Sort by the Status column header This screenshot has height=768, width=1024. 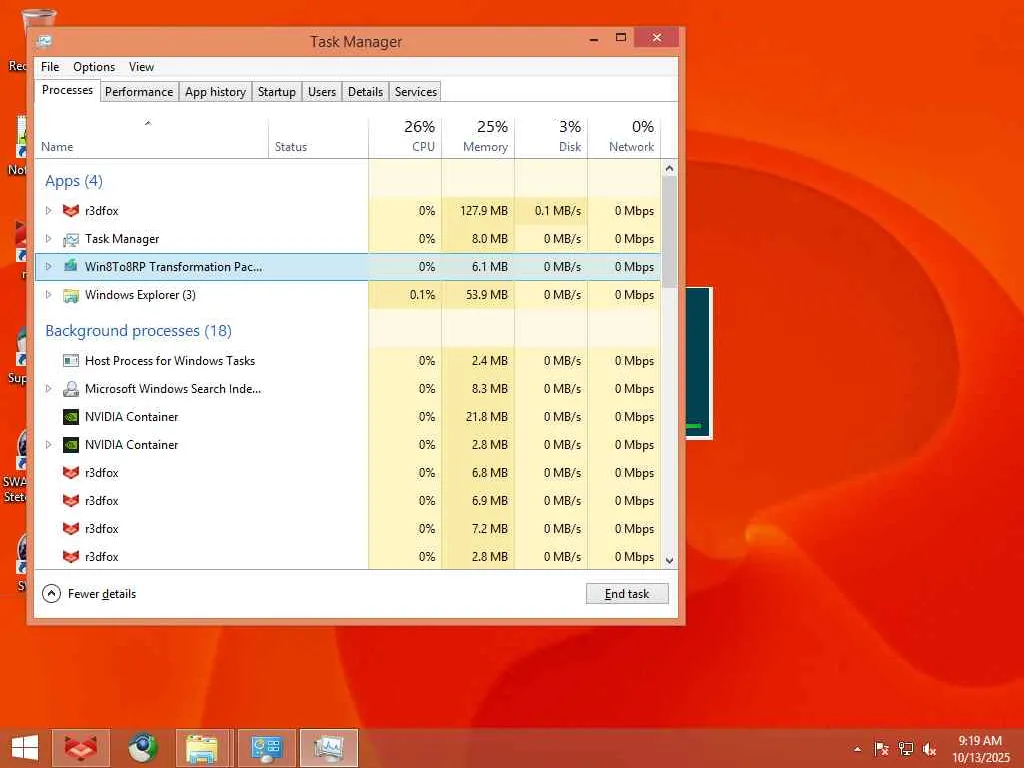pos(318,138)
